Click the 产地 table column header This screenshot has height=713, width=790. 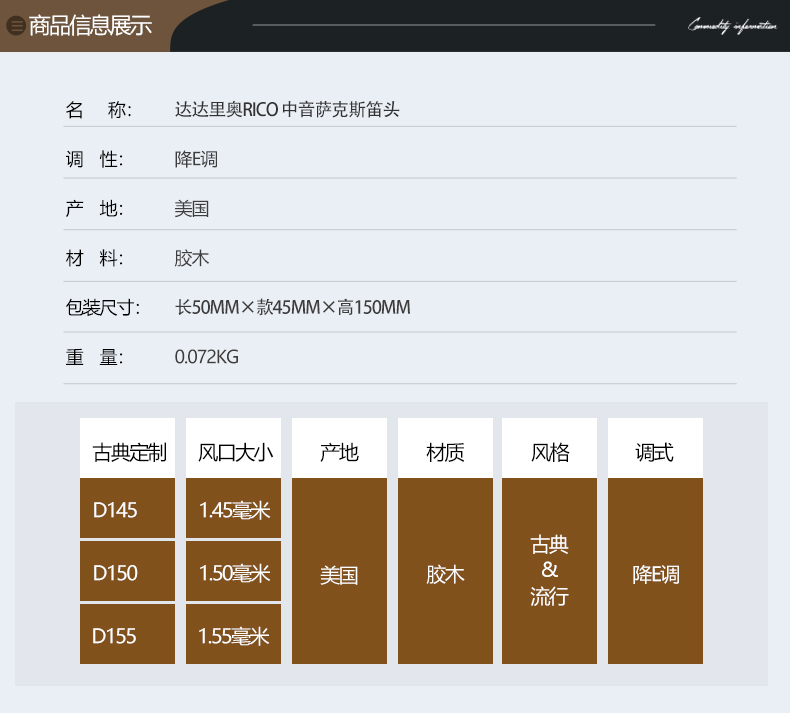coord(340,448)
